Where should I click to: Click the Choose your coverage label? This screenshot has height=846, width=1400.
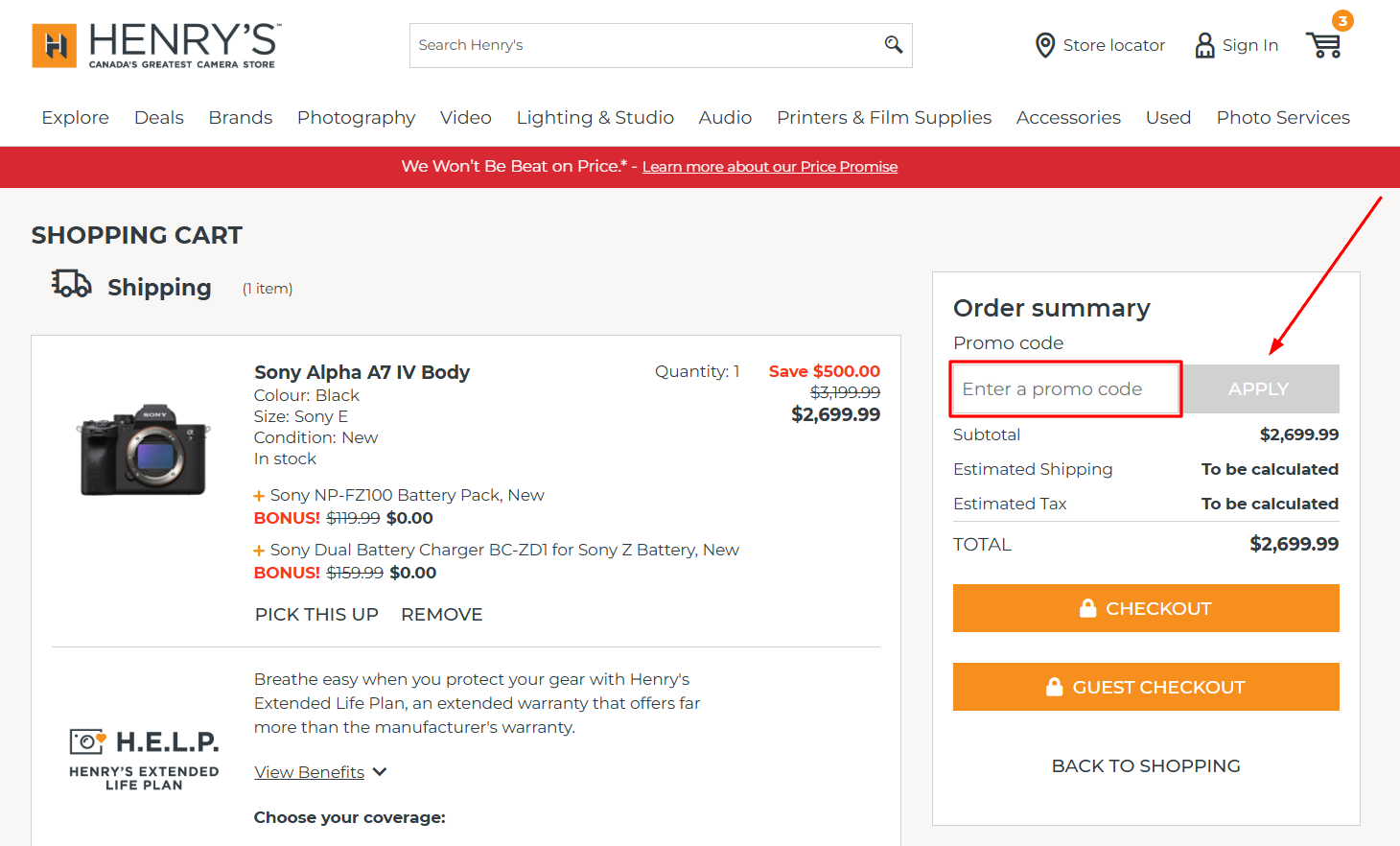click(349, 817)
